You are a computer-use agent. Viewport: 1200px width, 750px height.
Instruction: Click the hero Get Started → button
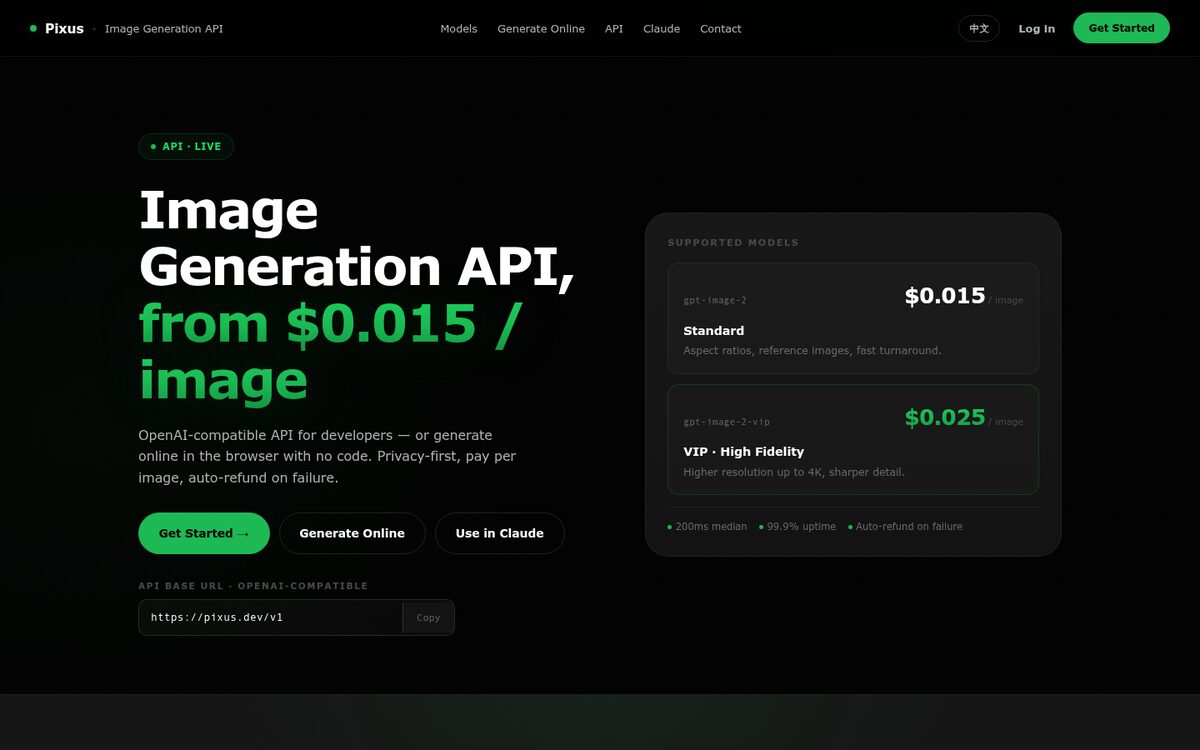pos(204,533)
